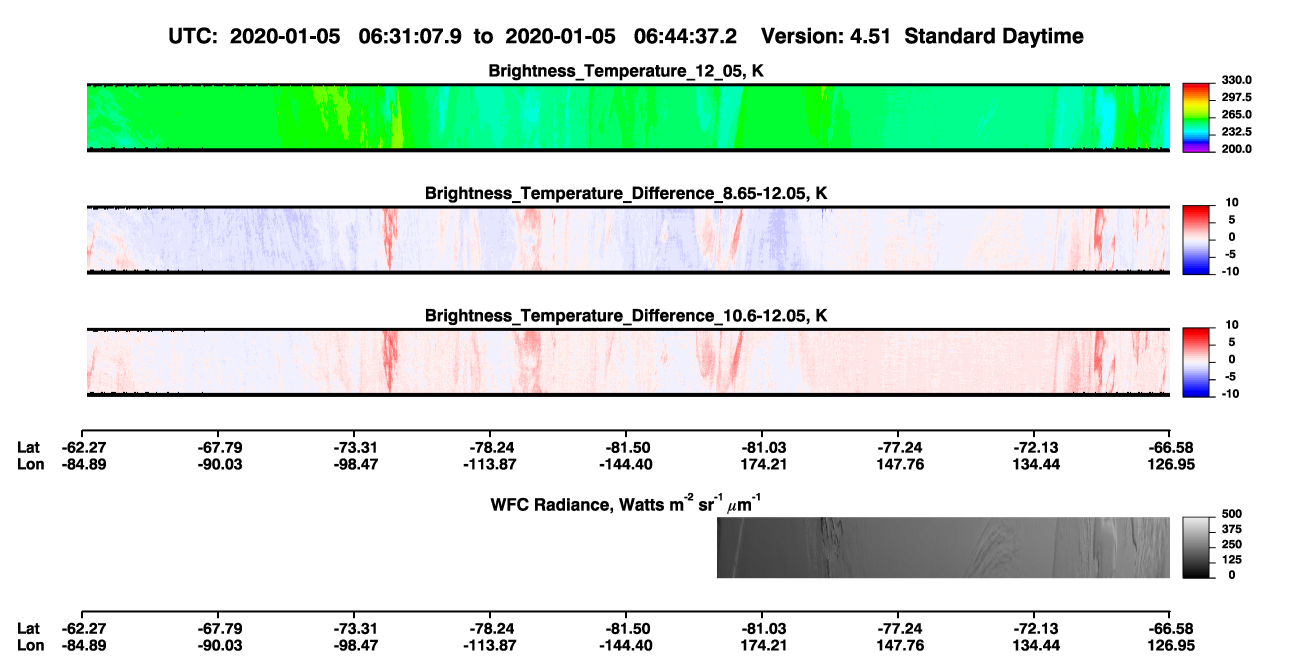The width and height of the screenshot is (1300, 667).
Task: Click the 10 label on the 8.65-12.05 scale
Action: [x=1234, y=202]
